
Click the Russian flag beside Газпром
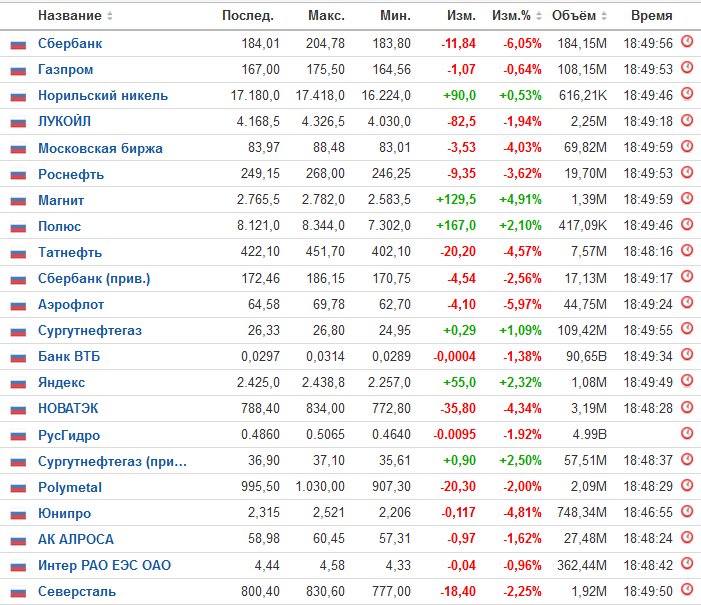18,70
